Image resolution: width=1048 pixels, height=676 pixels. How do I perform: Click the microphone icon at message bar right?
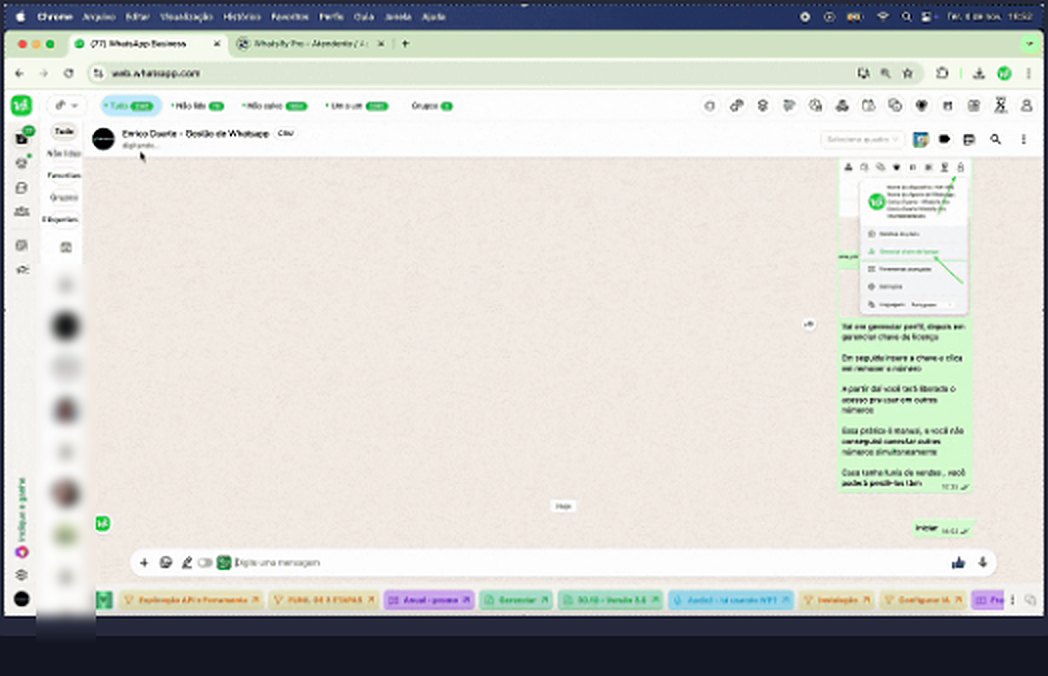pos(982,562)
